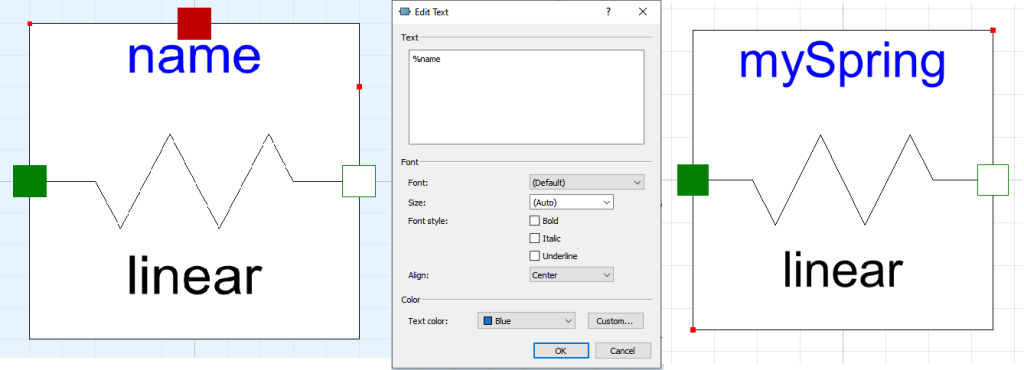Select the spring zigzag line in left diagram

pyautogui.click(x=194, y=181)
